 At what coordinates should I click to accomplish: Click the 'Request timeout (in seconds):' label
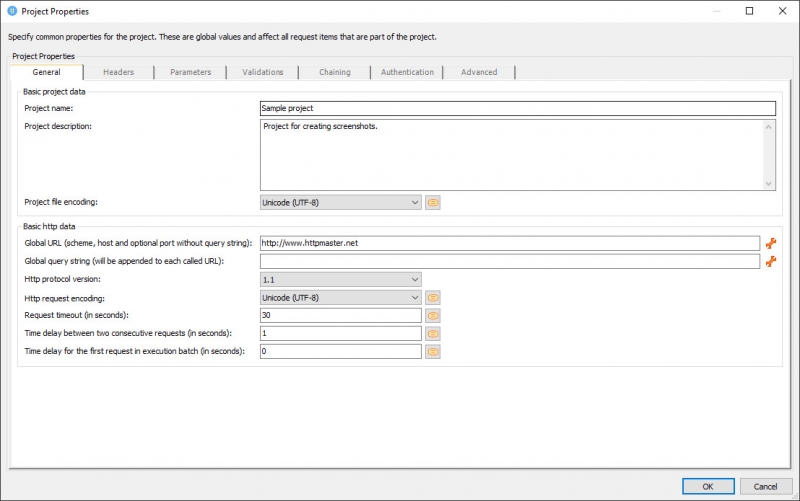click(x=76, y=315)
